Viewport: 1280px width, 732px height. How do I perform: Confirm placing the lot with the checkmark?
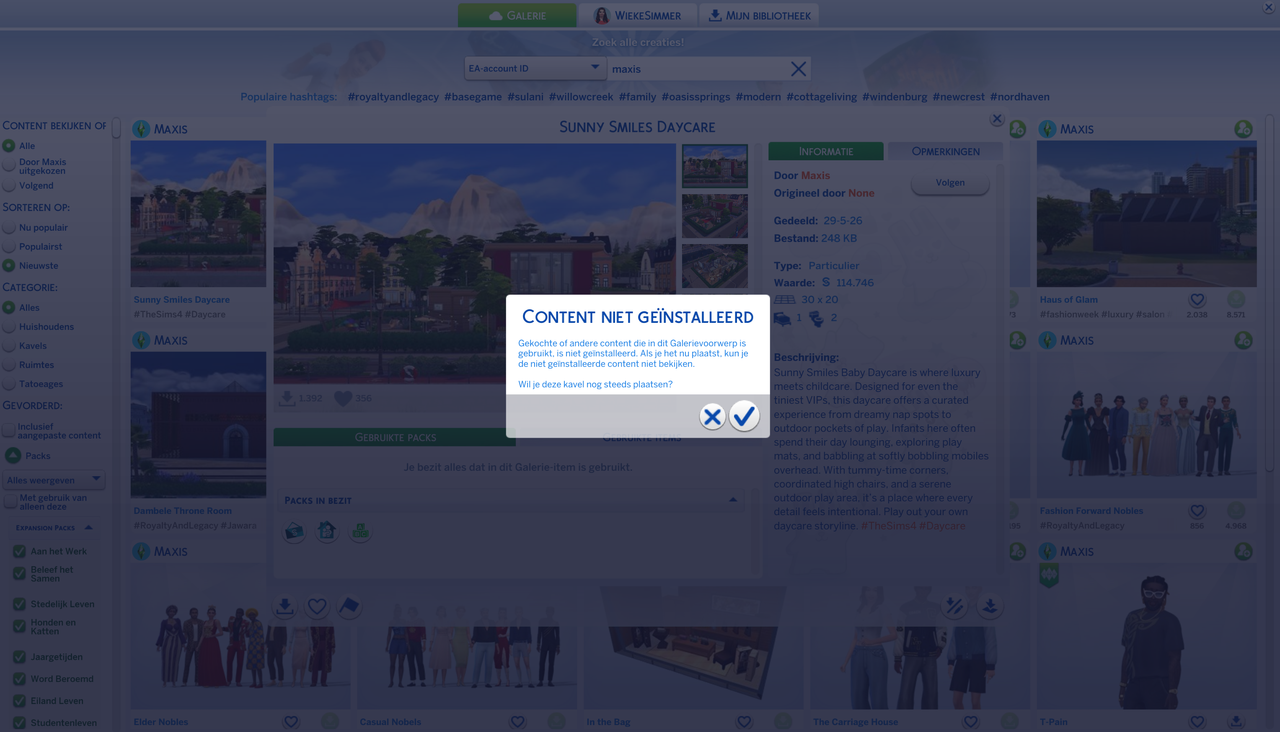744,416
